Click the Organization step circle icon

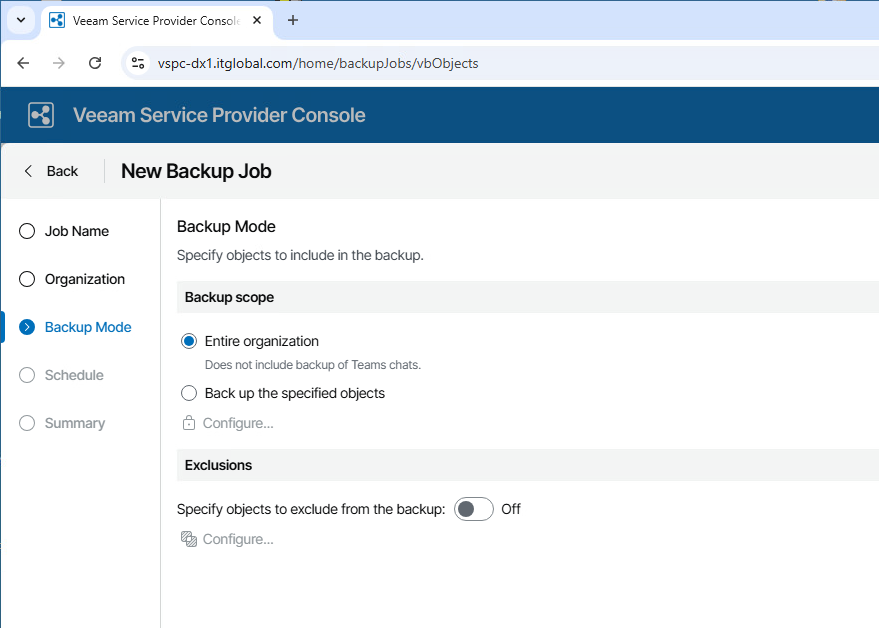[27, 279]
